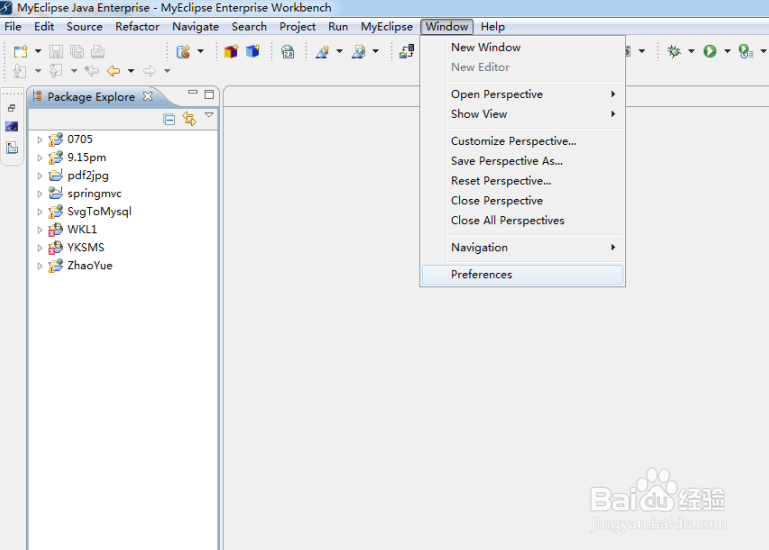The width and height of the screenshot is (769, 550).
Task: Toggle Link with Editor icon
Action: click(189, 119)
